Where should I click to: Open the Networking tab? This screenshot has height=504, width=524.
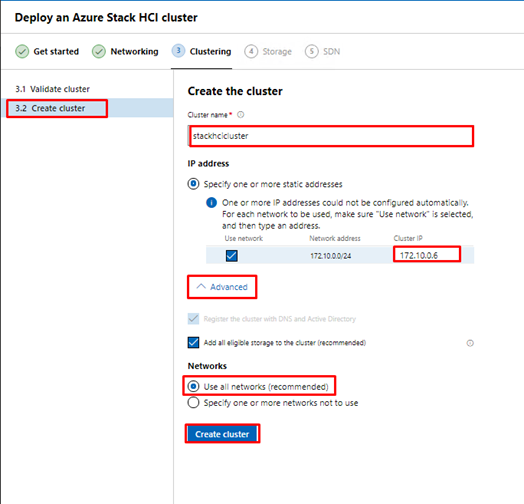click(x=125, y=51)
